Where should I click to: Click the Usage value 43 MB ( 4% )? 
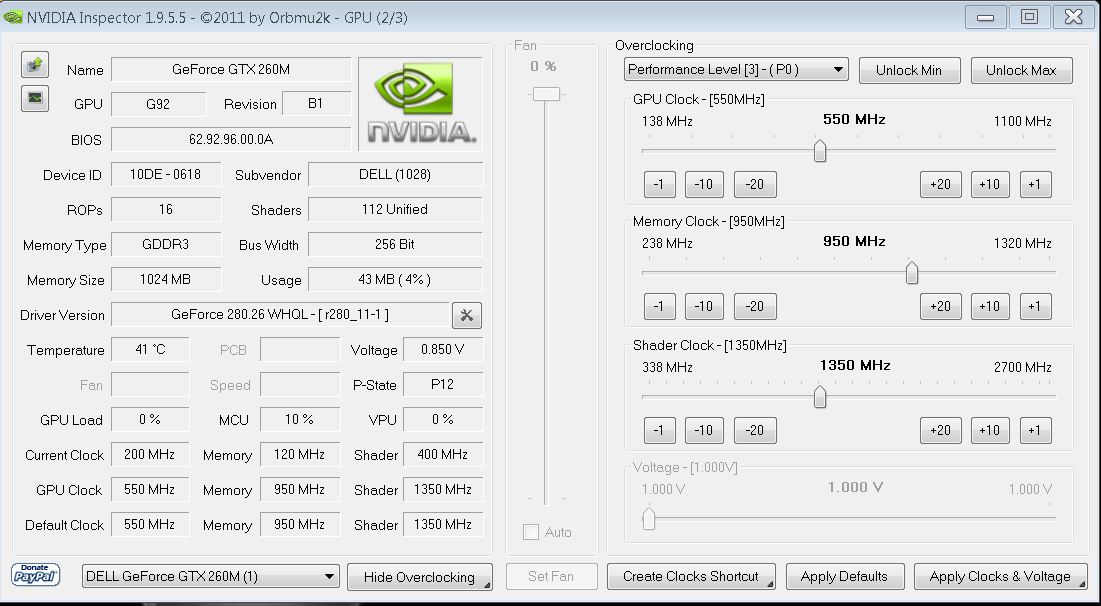395,279
